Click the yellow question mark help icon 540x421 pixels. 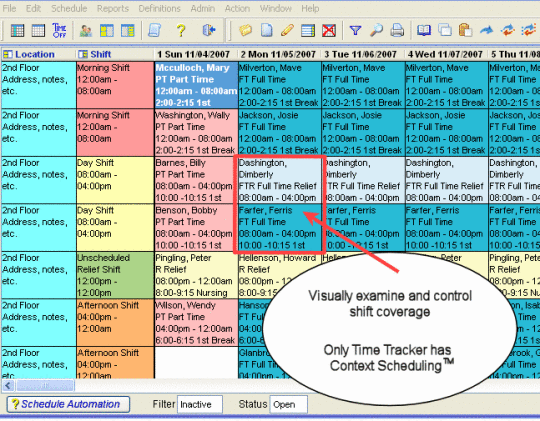[181, 30]
